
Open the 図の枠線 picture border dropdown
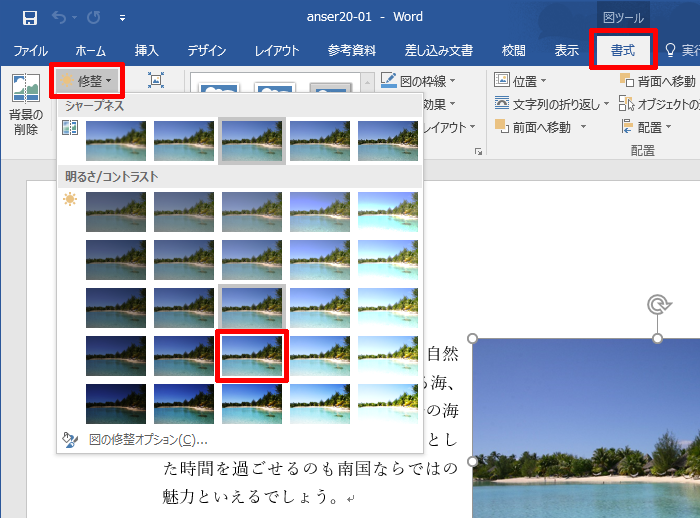[x=418, y=80]
